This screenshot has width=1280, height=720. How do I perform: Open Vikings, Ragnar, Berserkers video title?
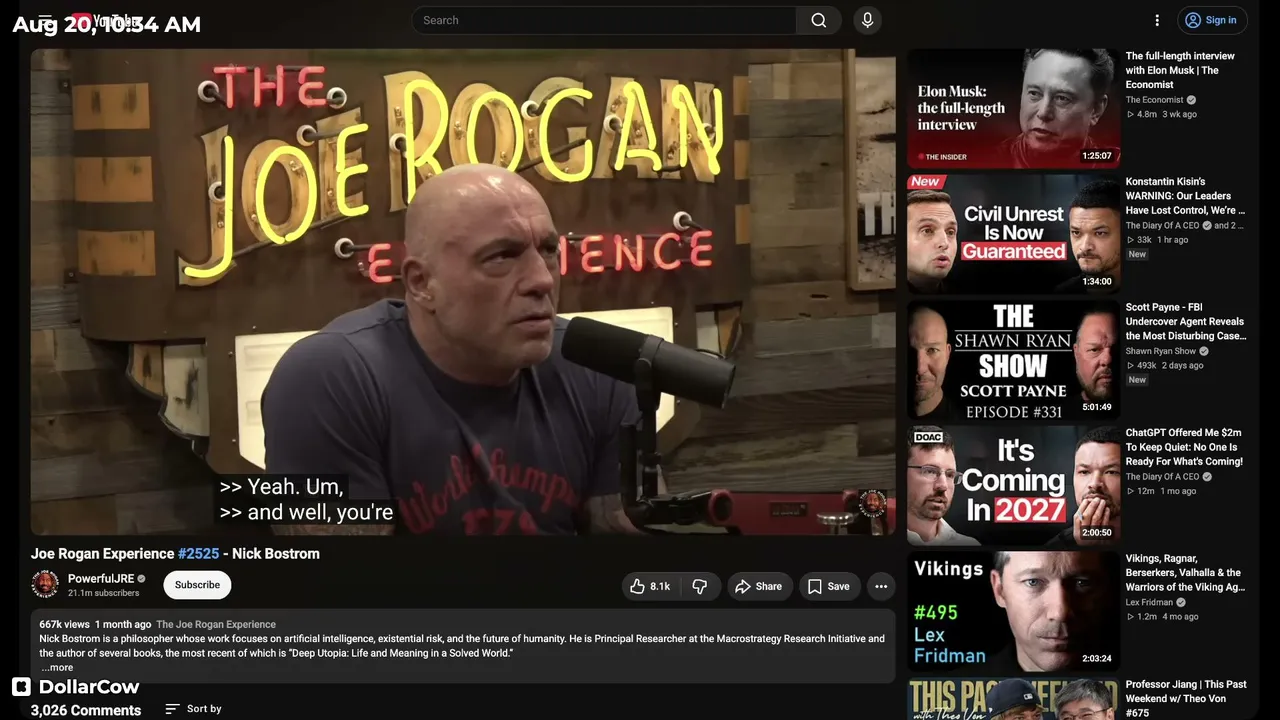[1185, 573]
